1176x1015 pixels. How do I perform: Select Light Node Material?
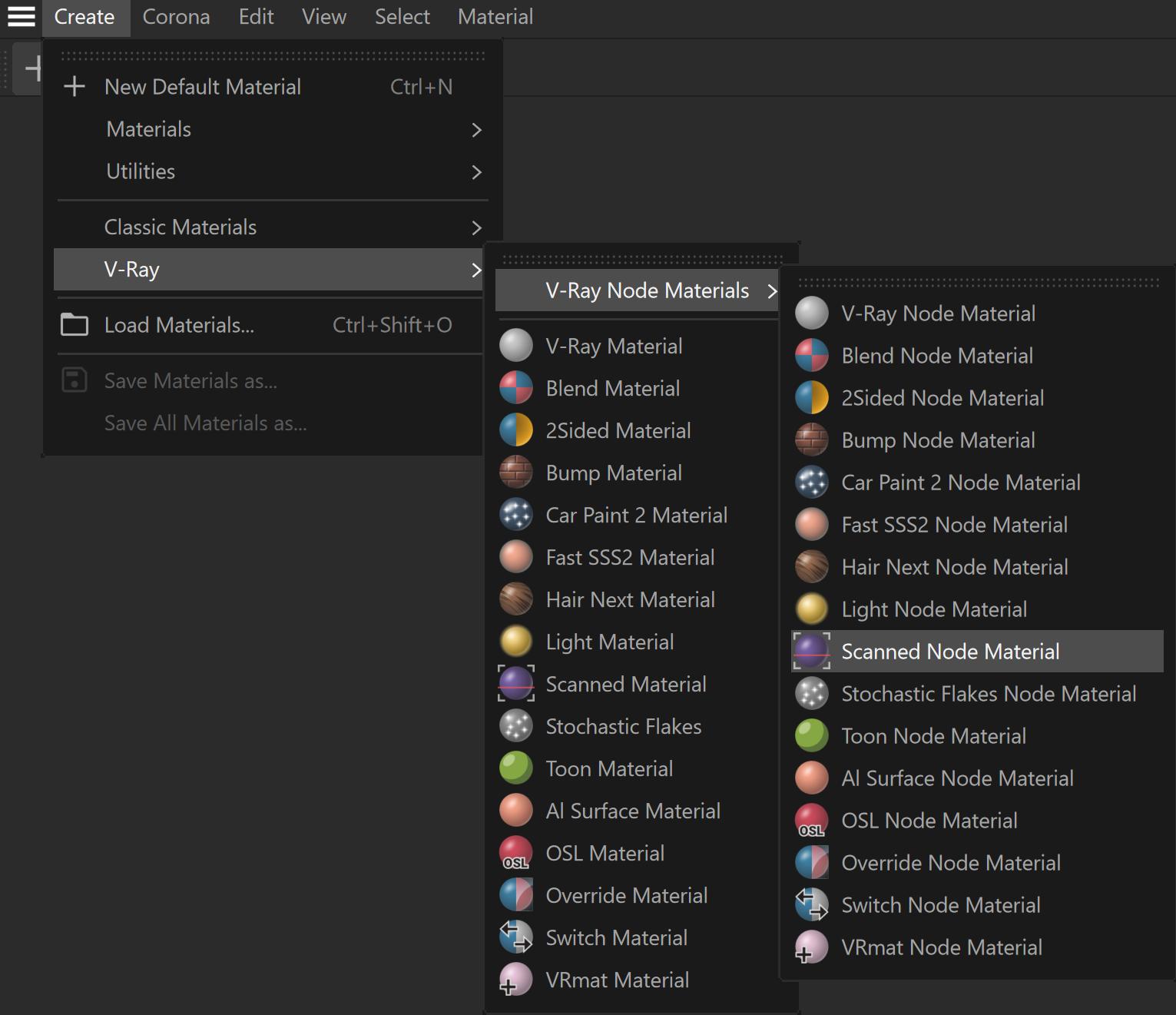(977, 609)
